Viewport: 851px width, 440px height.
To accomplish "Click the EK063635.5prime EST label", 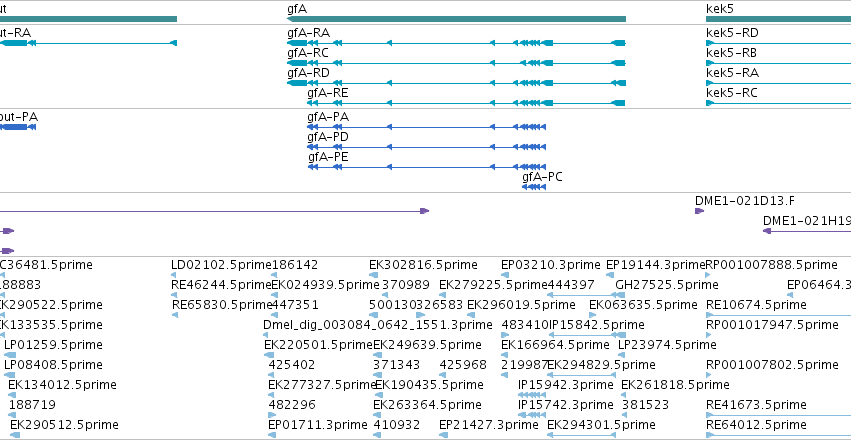I will (x=643, y=305).
